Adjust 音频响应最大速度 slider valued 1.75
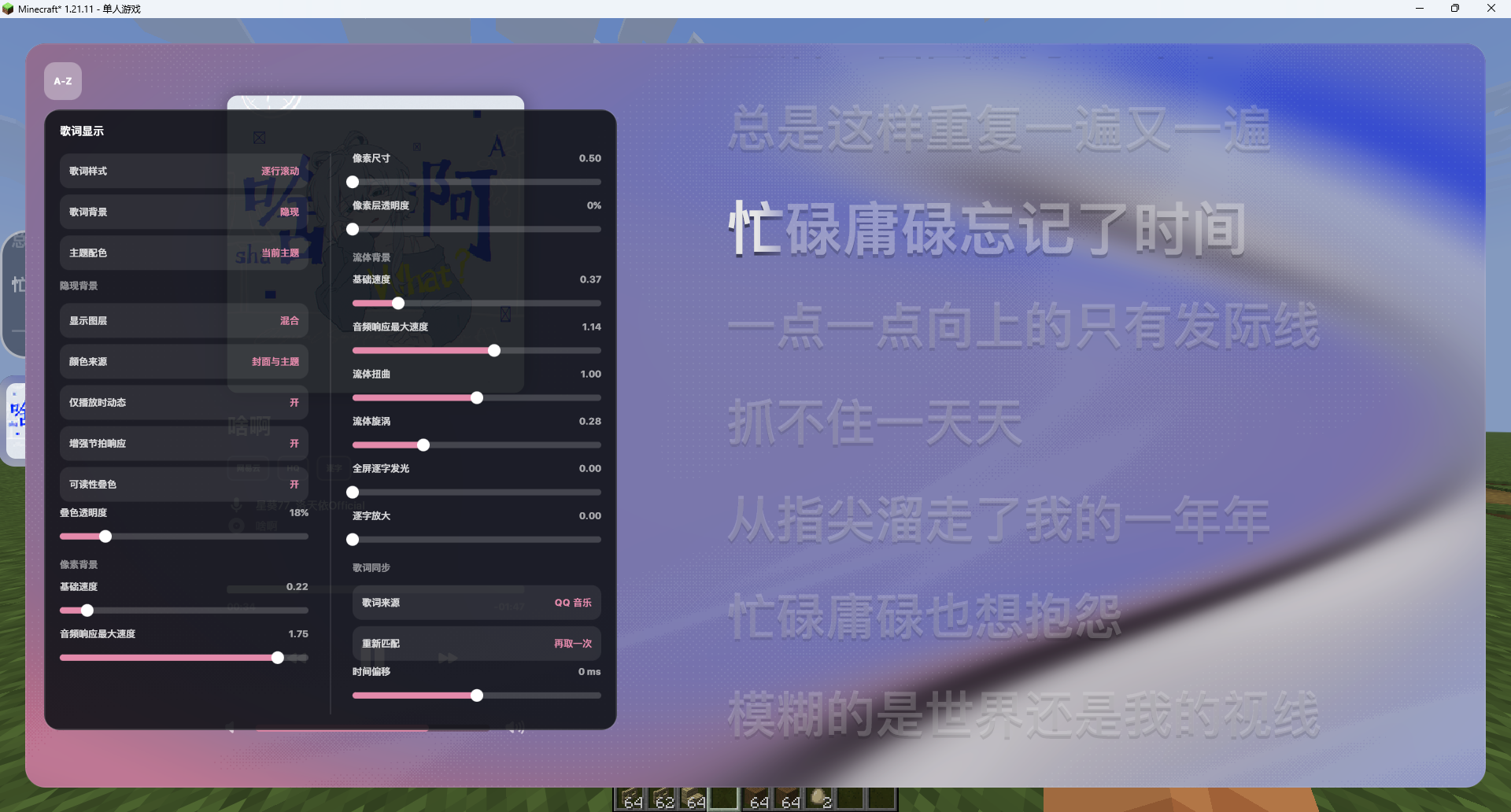The width and height of the screenshot is (1511, 812). tap(184, 658)
